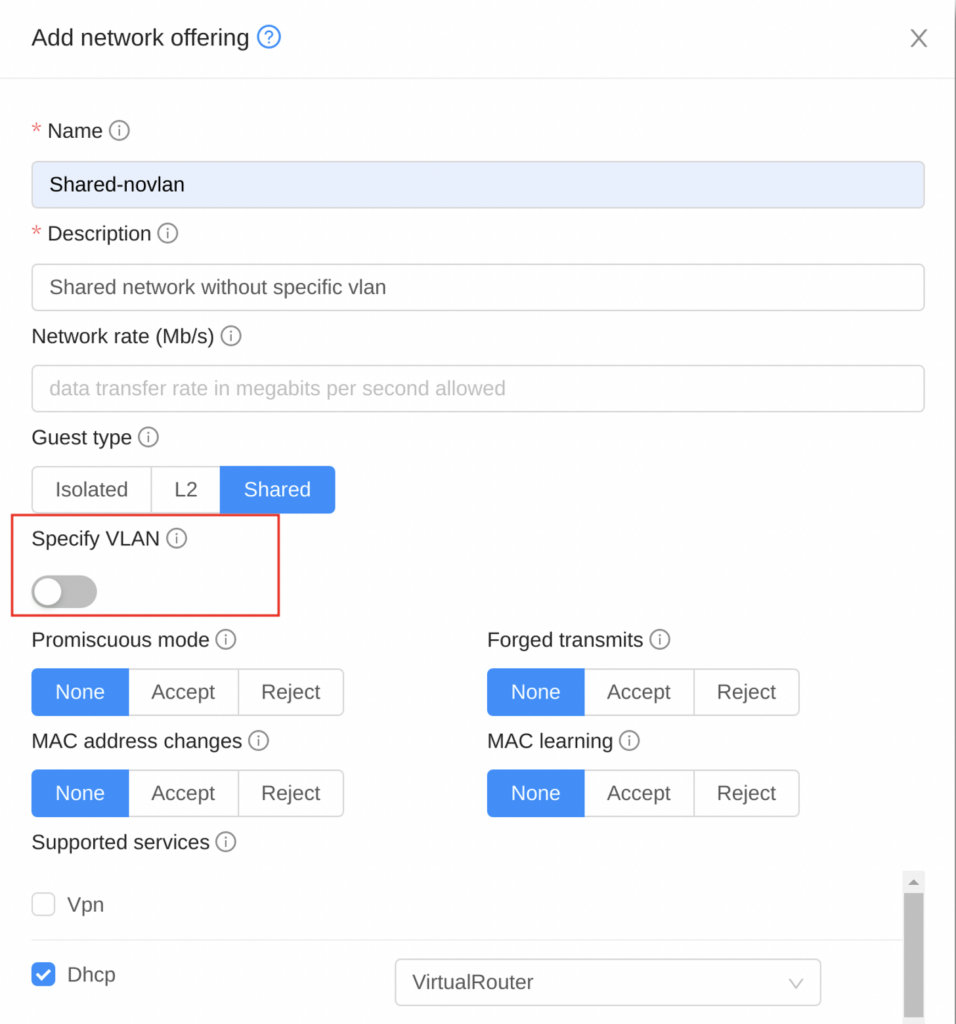This screenshot has height=1024, width=956.
Task: Click the Network rate input field
Action: [478, 389]
